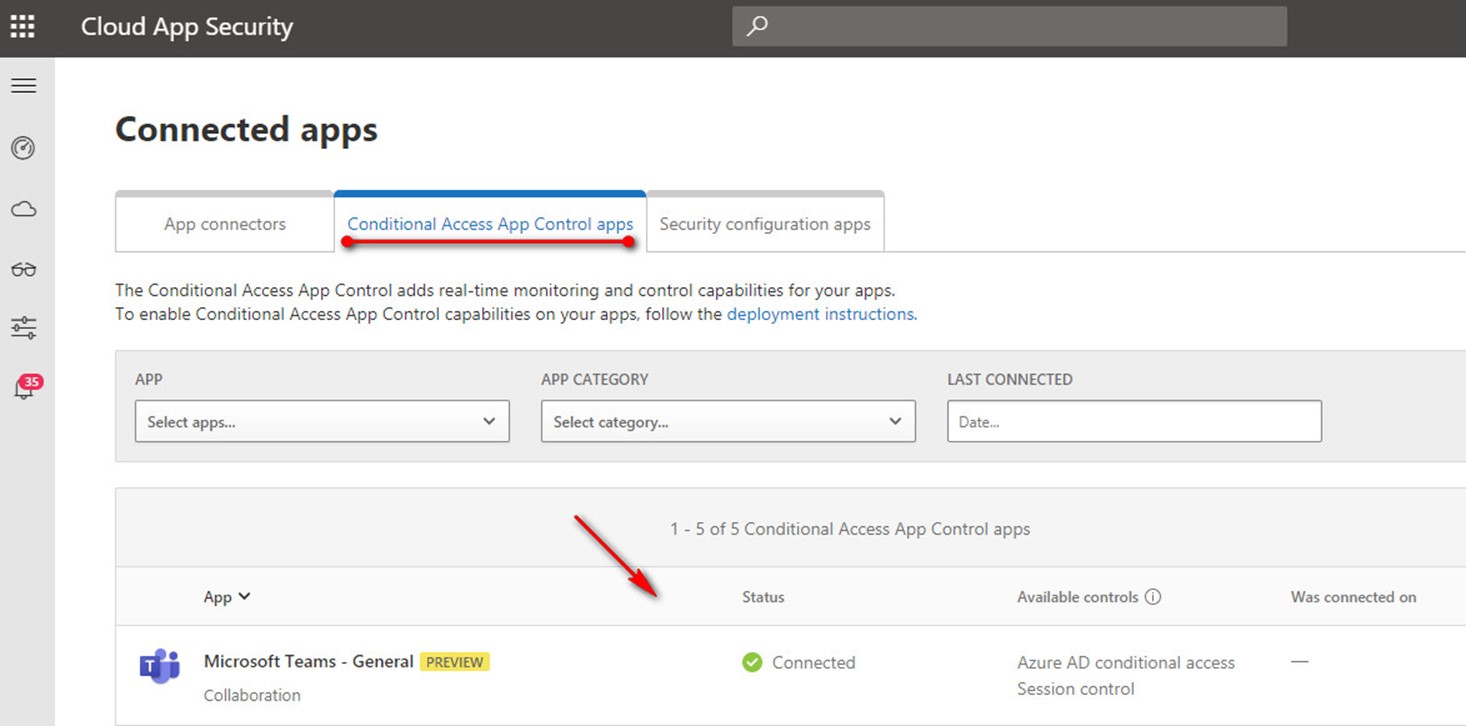Screen dimensions: 1466x726
Task: Sort by the App column header
Action: (x=227, y=597)
